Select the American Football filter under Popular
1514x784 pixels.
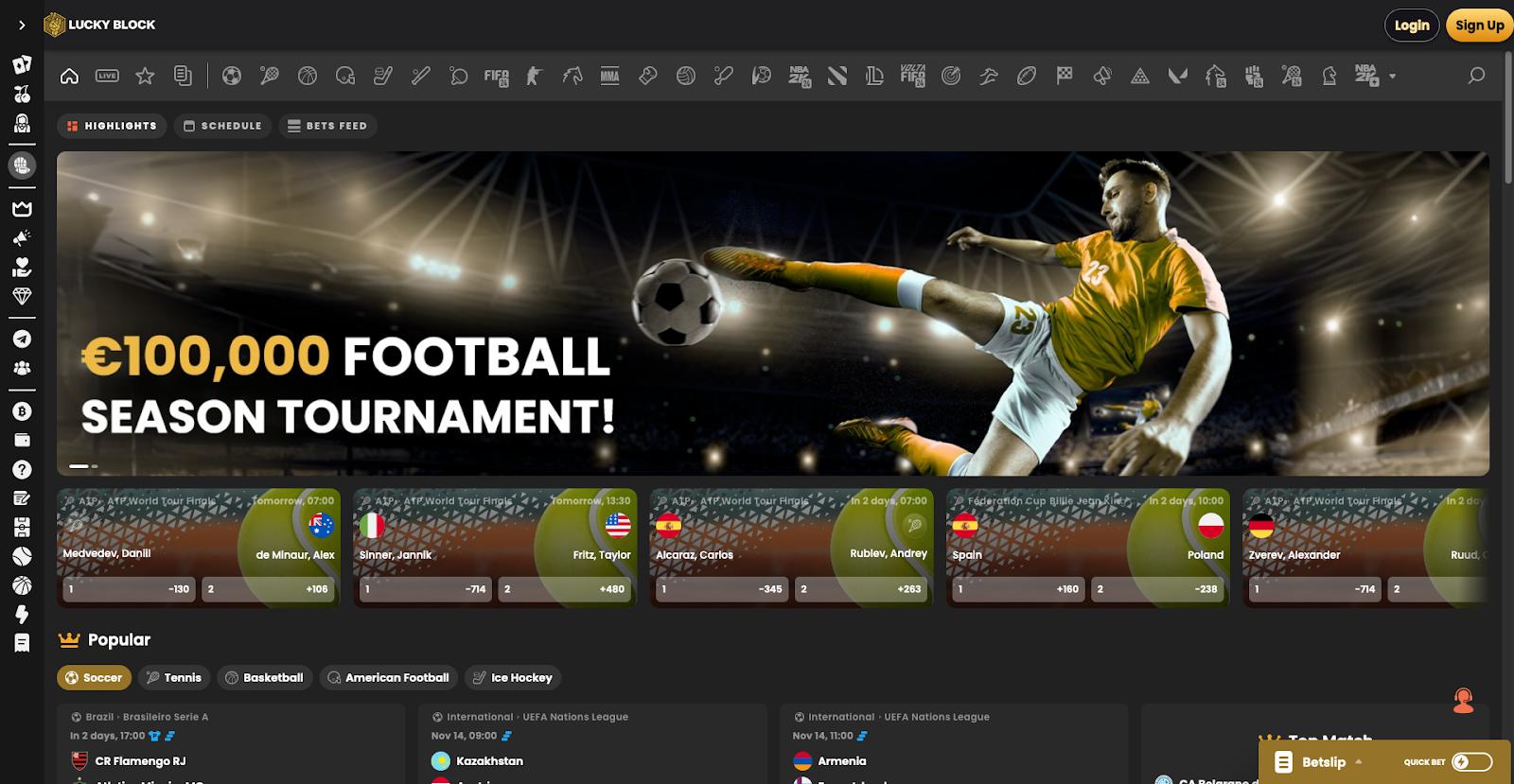pos(389,677)
